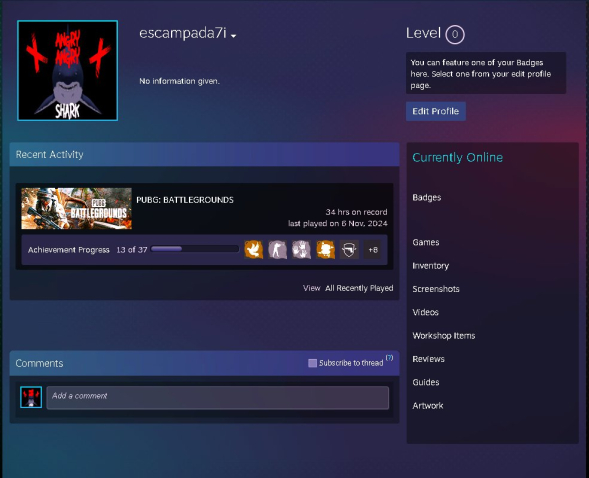Click the Angry Shark profile avatar

click(68, 71)
